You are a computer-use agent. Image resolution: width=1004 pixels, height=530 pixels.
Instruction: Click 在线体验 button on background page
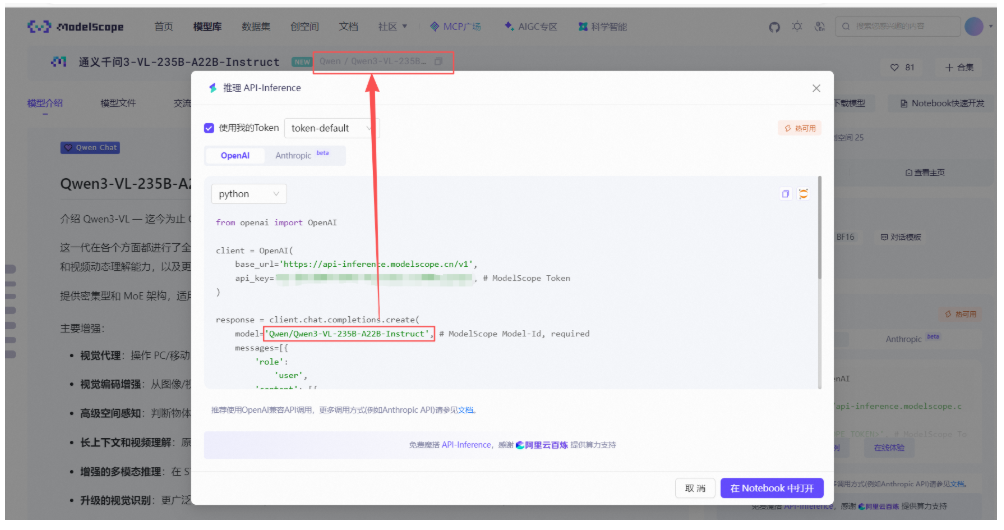coord(889,448)
